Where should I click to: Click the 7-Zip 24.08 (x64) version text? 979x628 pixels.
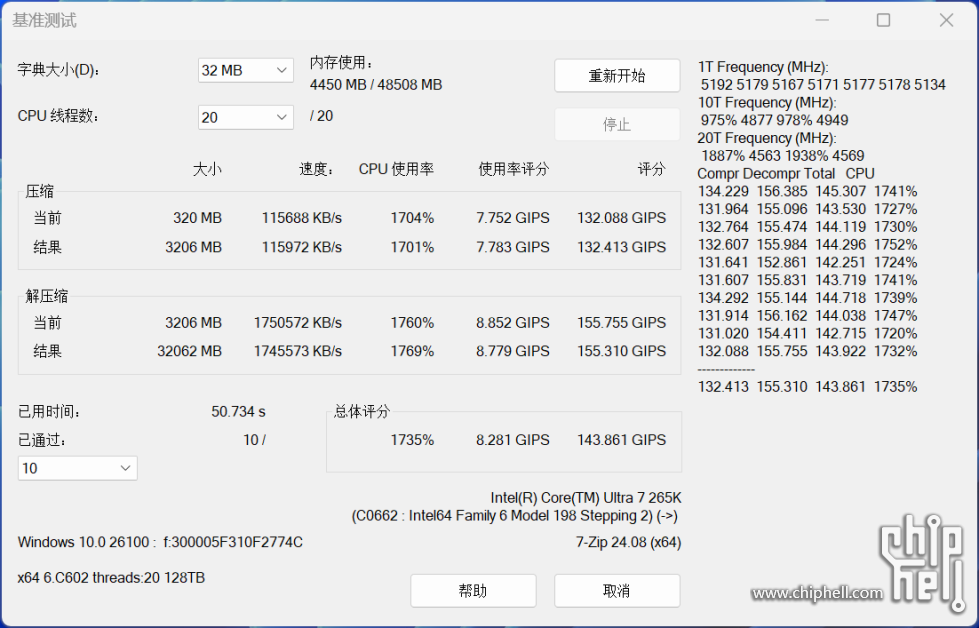(628, 542)
